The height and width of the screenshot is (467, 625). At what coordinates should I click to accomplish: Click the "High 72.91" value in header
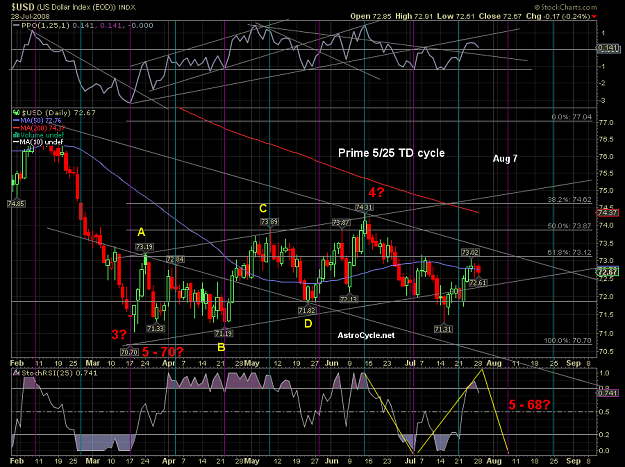414,16
